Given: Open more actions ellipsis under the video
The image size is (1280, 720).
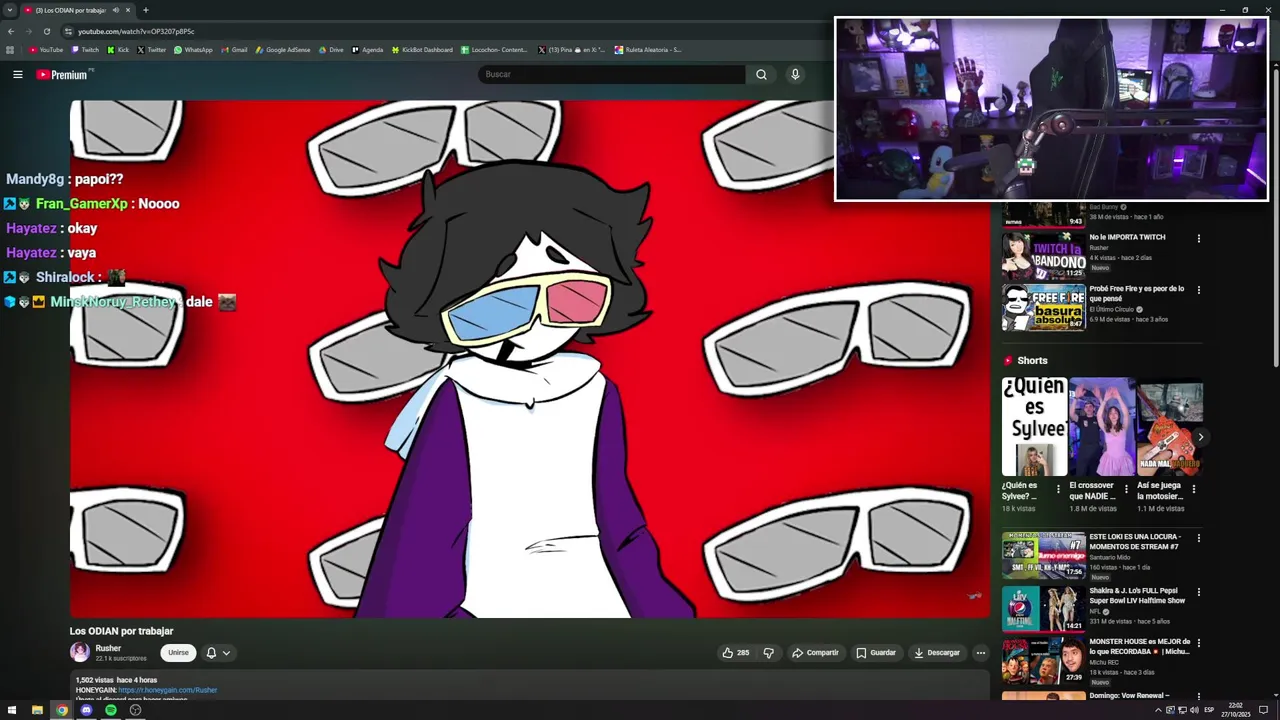Looking at the screenshot, I should point(981,653).
